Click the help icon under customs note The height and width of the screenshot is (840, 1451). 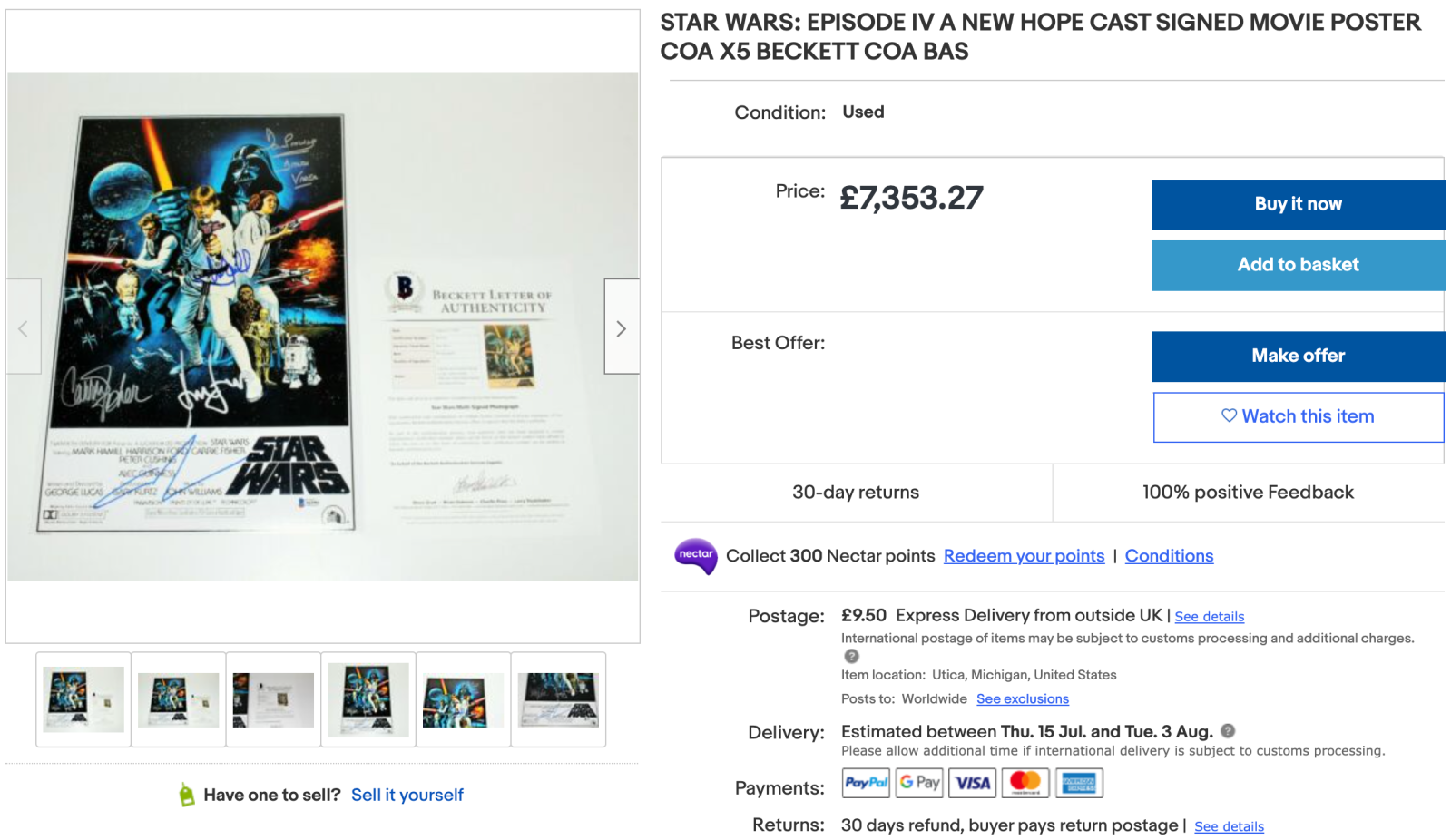[851, 656]
